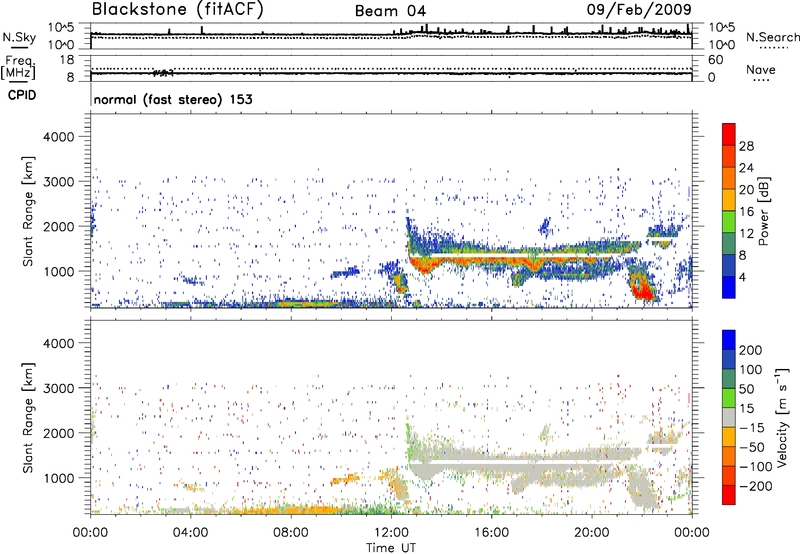Click the 'N.Search' legend label
This screenshot has width=800, height=554.
click(772, 37)
